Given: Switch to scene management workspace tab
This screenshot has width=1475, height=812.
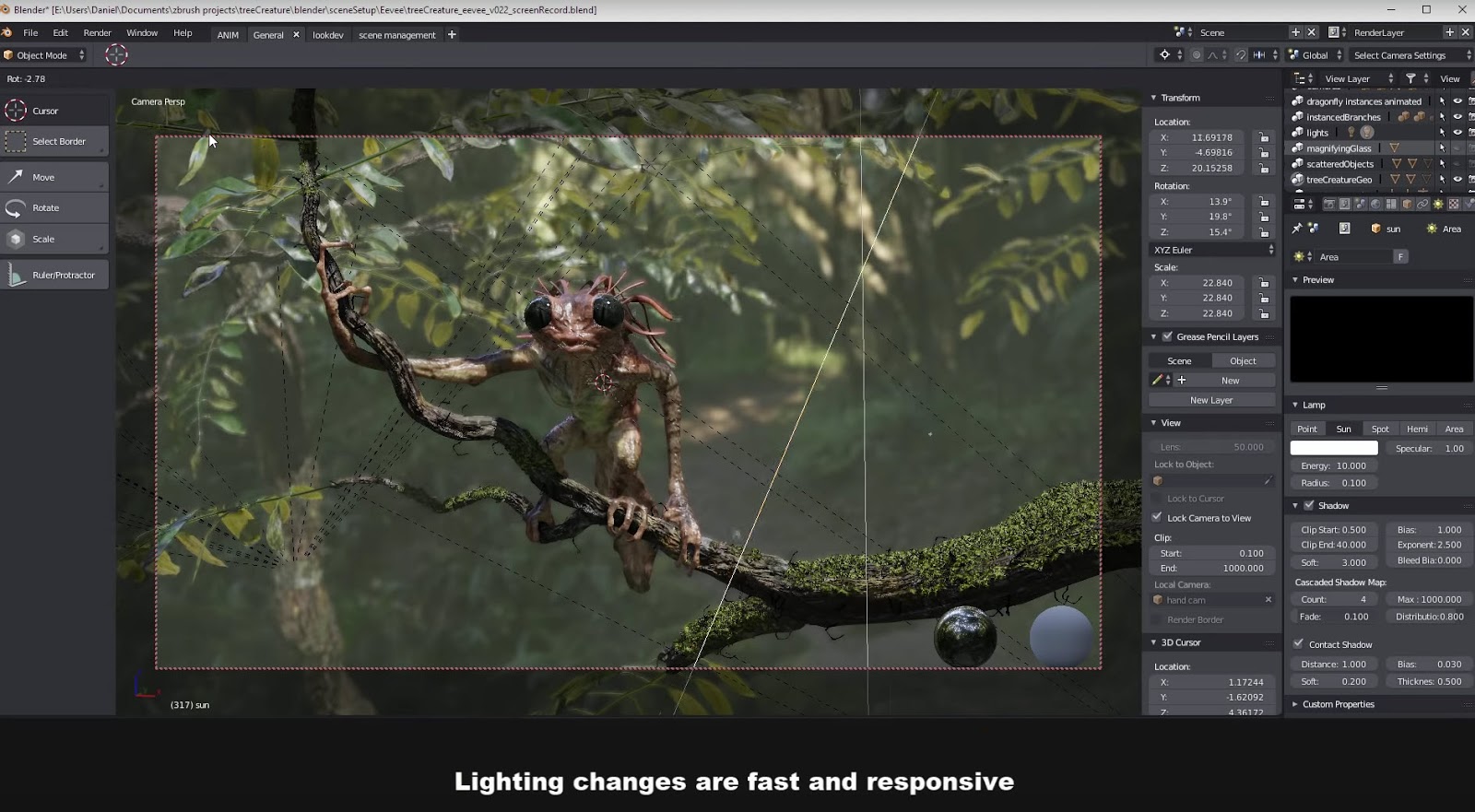Looking at the screenshot, I should click(397, 35).
